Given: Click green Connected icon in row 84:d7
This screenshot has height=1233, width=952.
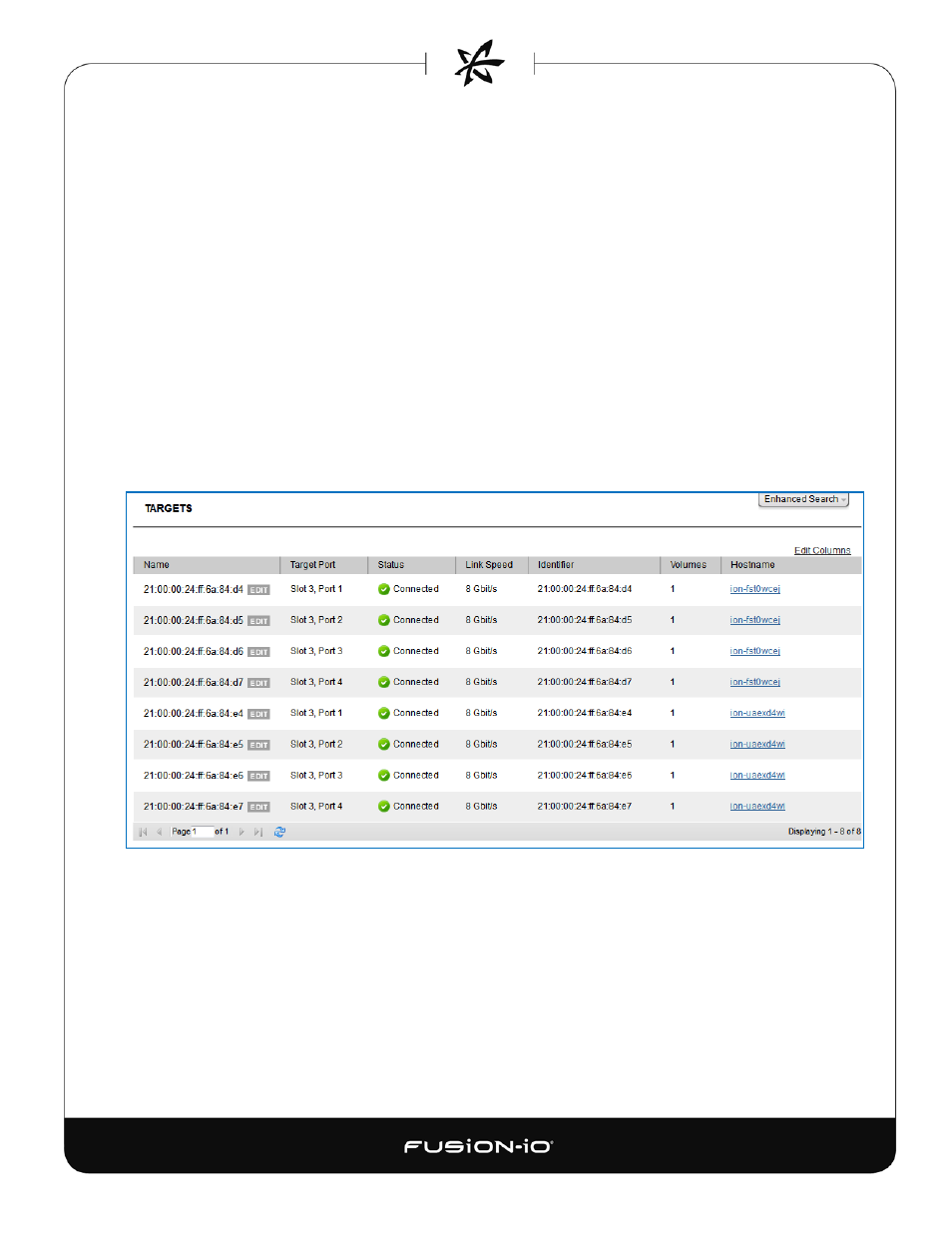Looking at the screenshot, I should tap(383, 682).
